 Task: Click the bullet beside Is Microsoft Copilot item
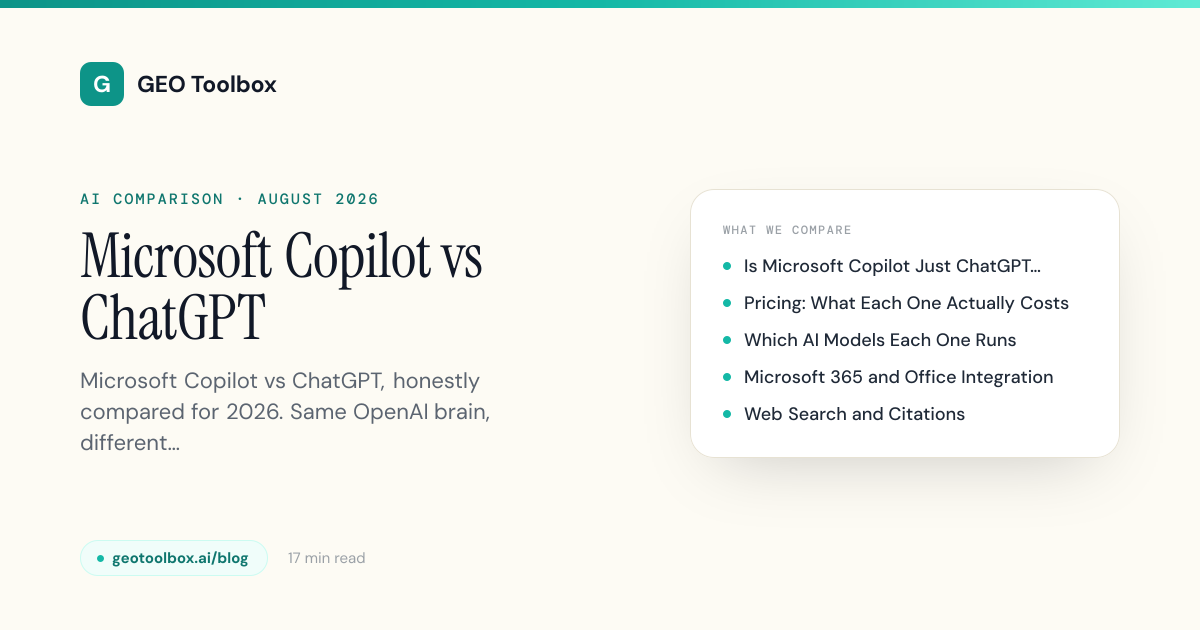click(727, 266)
